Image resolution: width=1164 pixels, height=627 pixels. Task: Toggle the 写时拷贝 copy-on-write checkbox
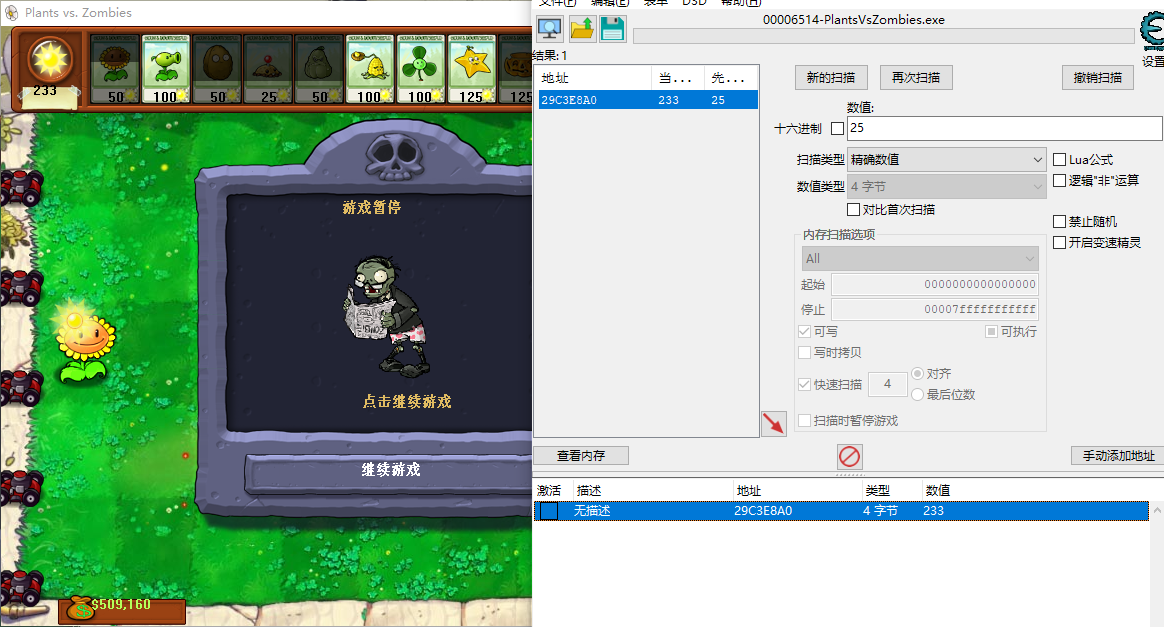pos(804,352)
